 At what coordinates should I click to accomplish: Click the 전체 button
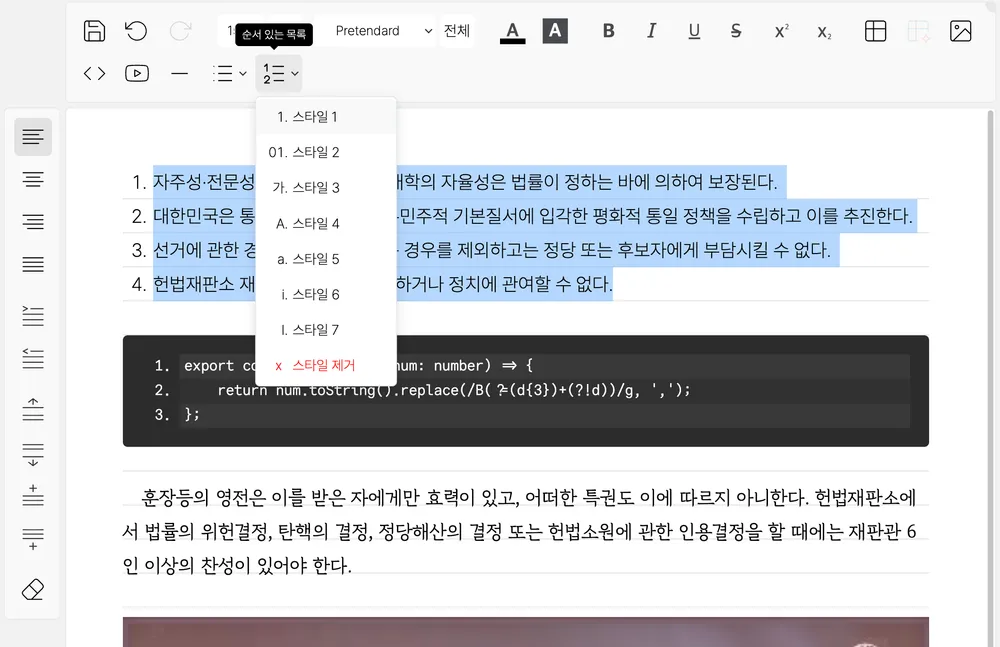pyautogui.click(x=457, y=31)
